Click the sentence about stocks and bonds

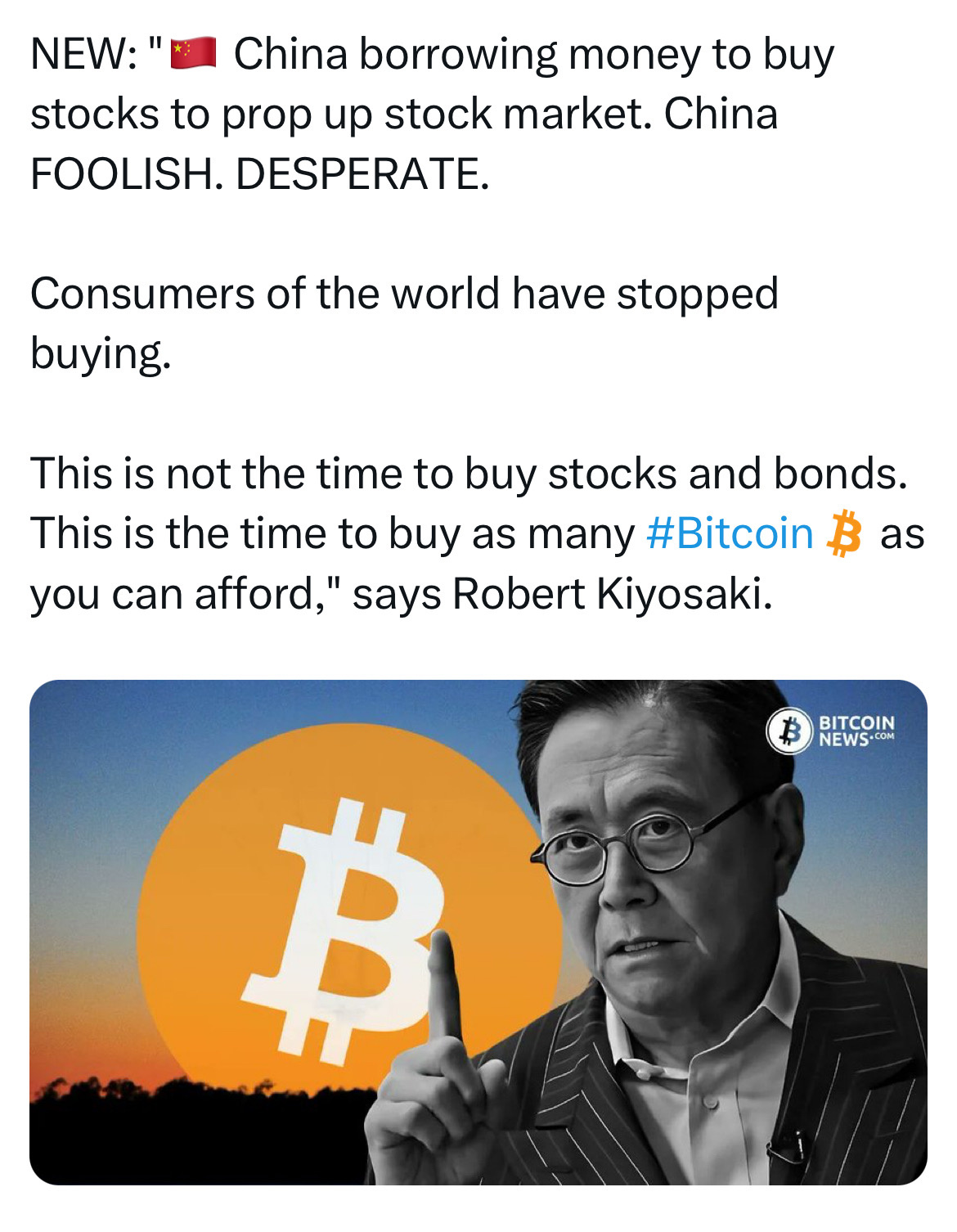[x=469, y=474]
